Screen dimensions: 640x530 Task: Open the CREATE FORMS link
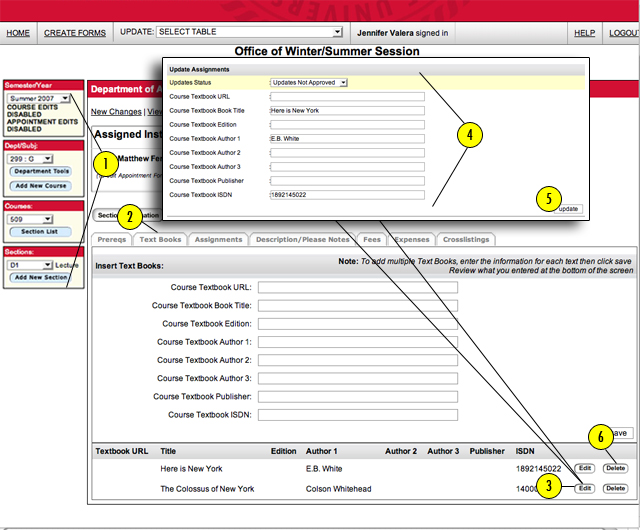[x=75, y=33]
